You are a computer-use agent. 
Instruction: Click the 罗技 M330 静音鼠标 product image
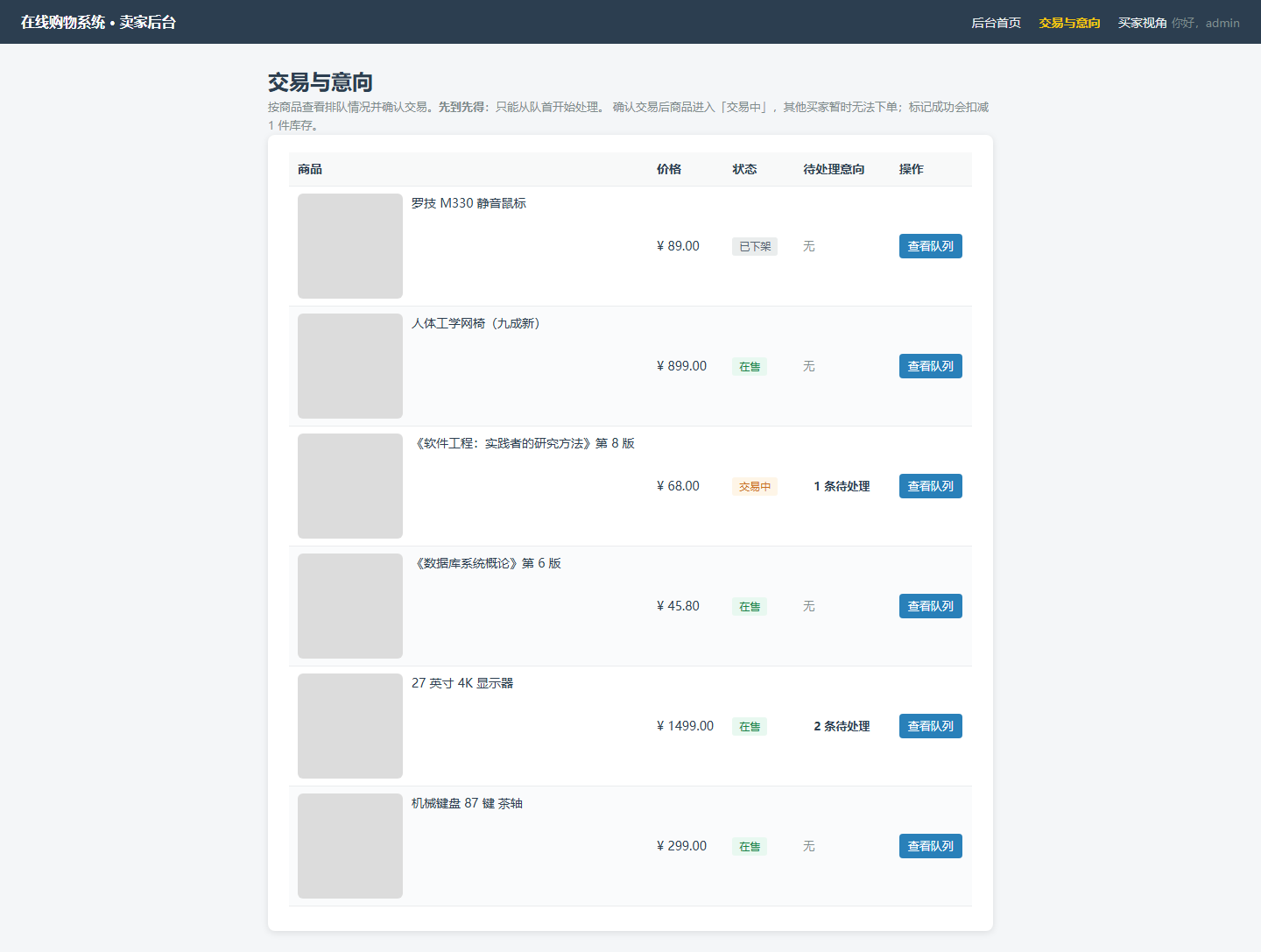(x=350, y=246)
